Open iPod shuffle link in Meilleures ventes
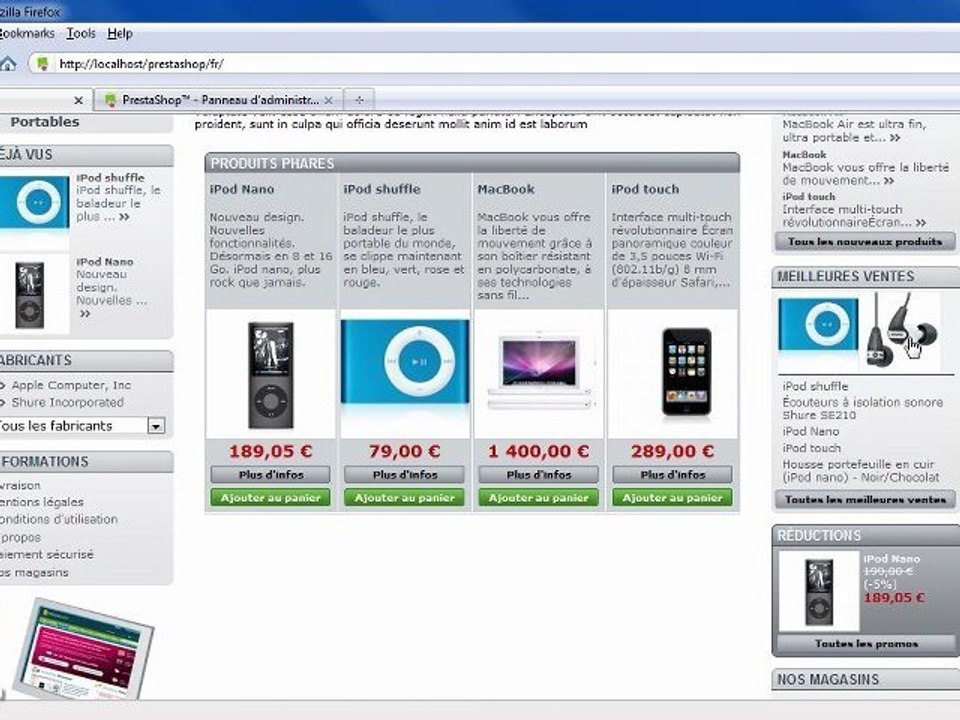Screen dimensions: 960x720 [x=815, y=386]
